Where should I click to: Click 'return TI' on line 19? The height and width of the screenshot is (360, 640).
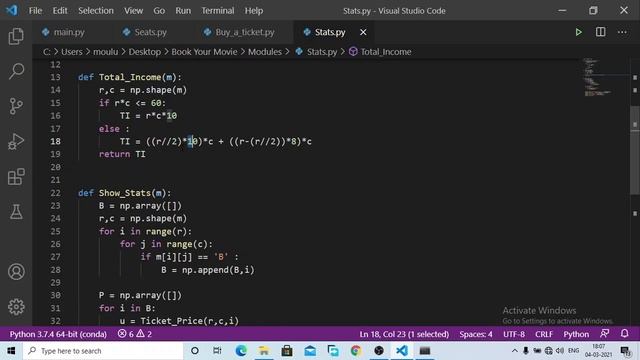click(x=122, y=154)
